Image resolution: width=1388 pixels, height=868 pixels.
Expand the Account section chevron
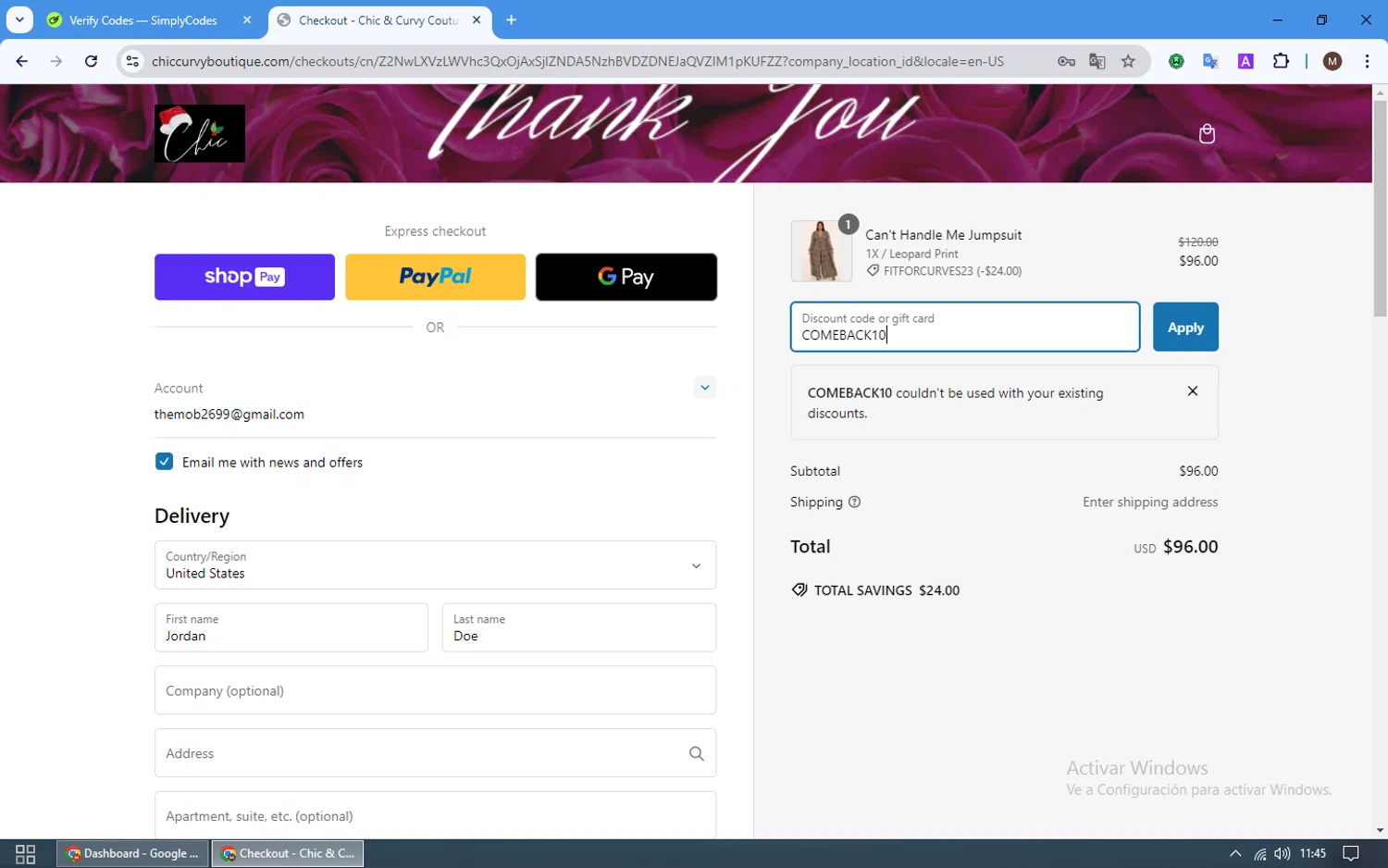coord(705,387)
